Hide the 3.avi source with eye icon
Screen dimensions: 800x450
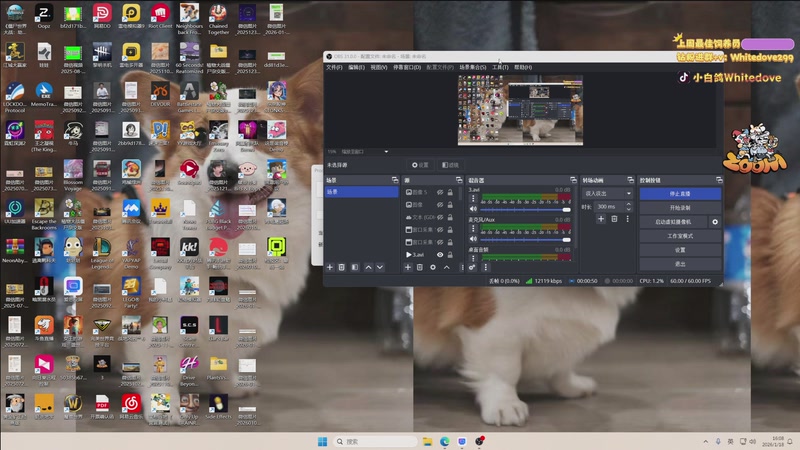[x=440, y=255]
